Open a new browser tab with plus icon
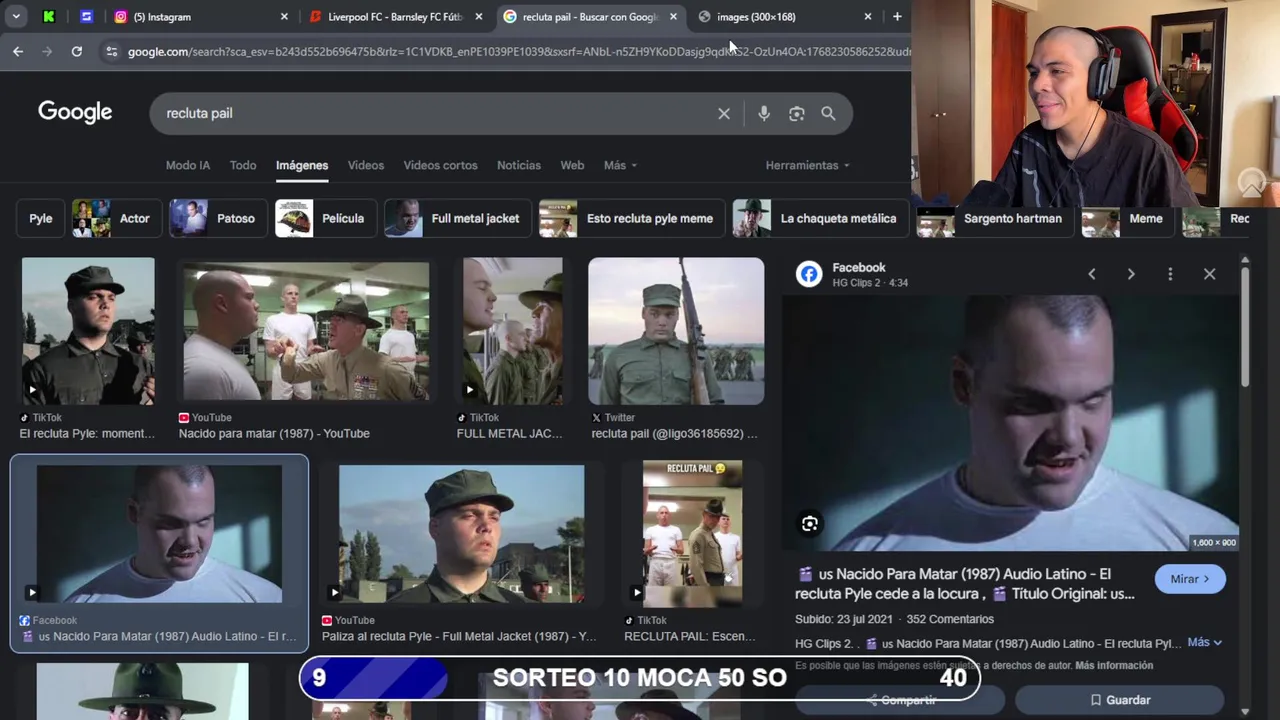 [x=897, y=17]
